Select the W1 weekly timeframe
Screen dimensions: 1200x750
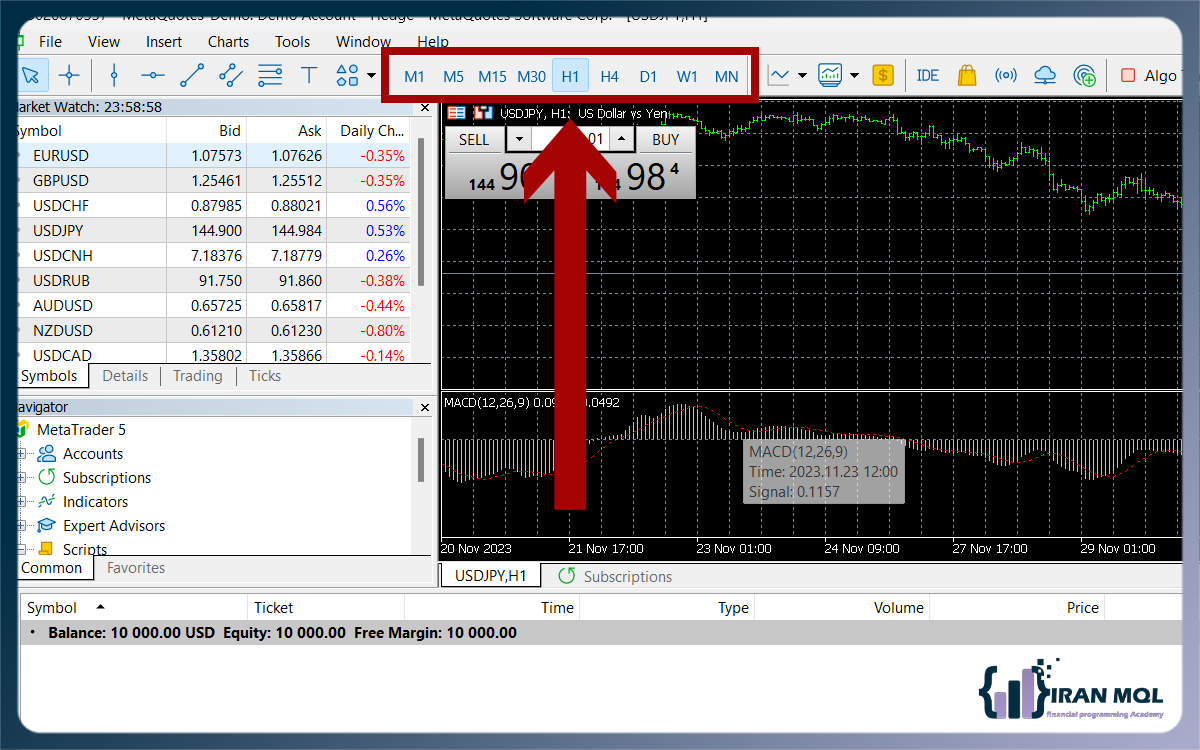point(687,76)
